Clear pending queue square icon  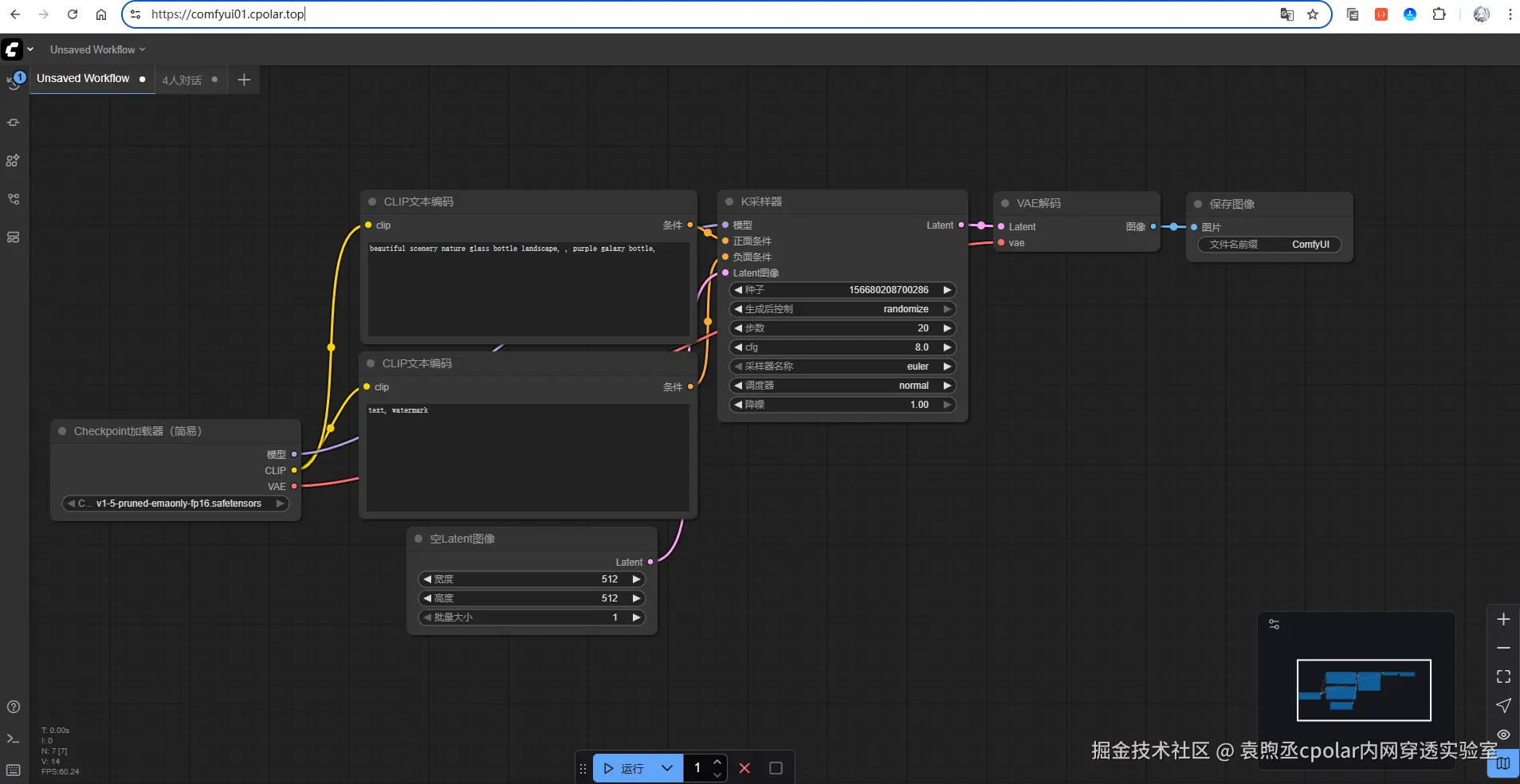[776, 768]
